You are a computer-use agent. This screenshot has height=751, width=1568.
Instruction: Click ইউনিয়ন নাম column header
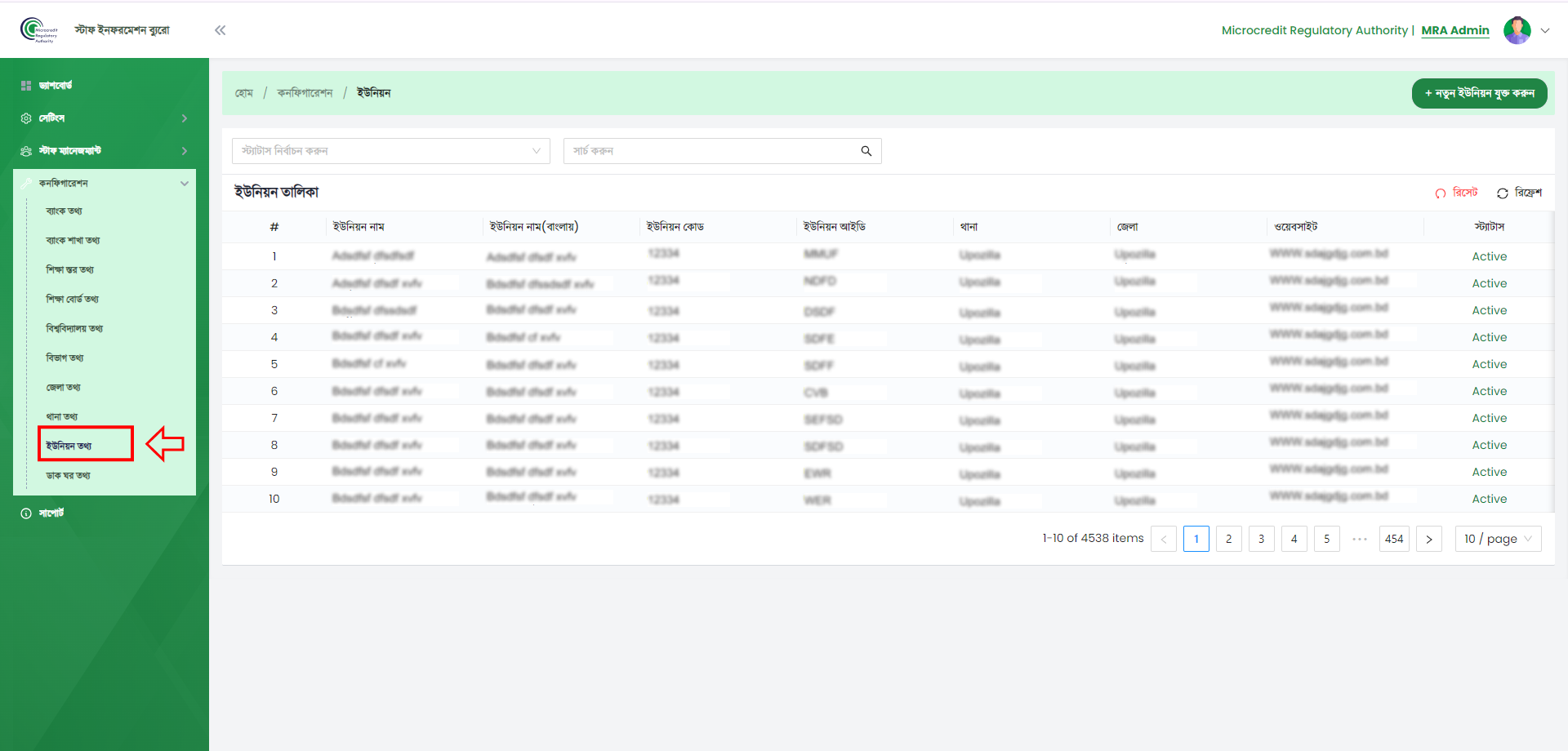[359, 227]
